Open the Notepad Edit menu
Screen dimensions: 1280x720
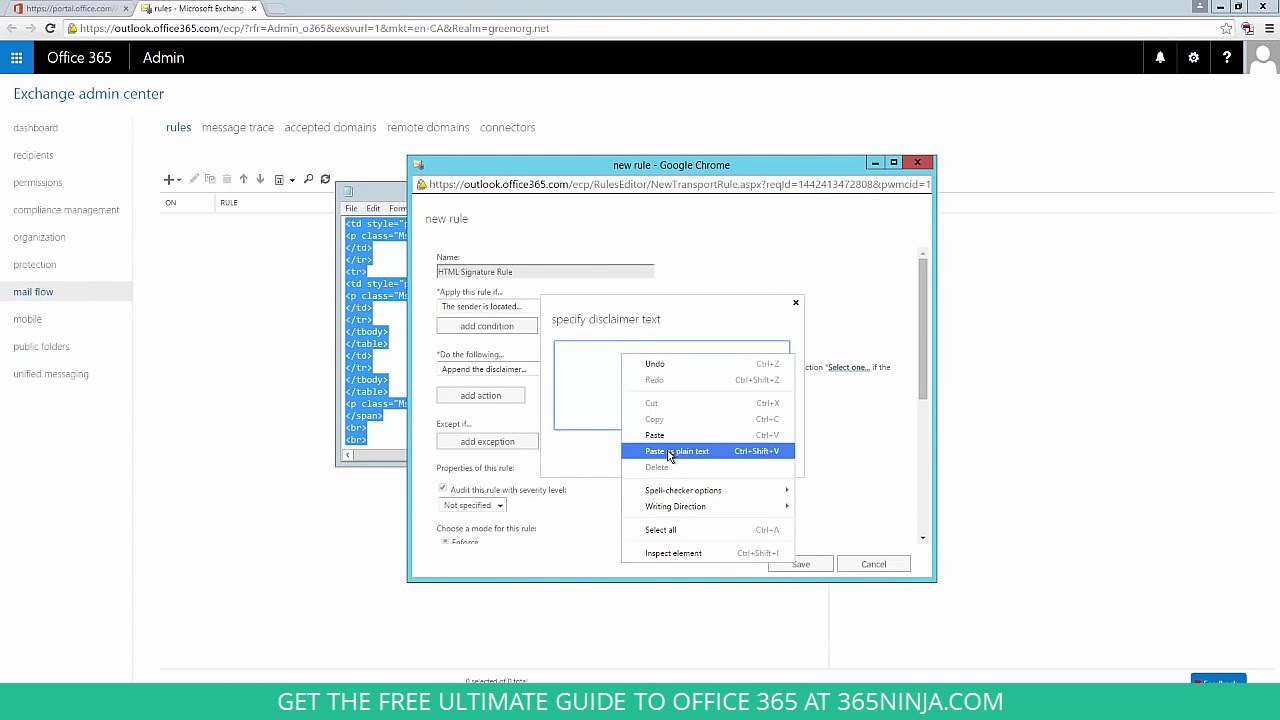373,209
